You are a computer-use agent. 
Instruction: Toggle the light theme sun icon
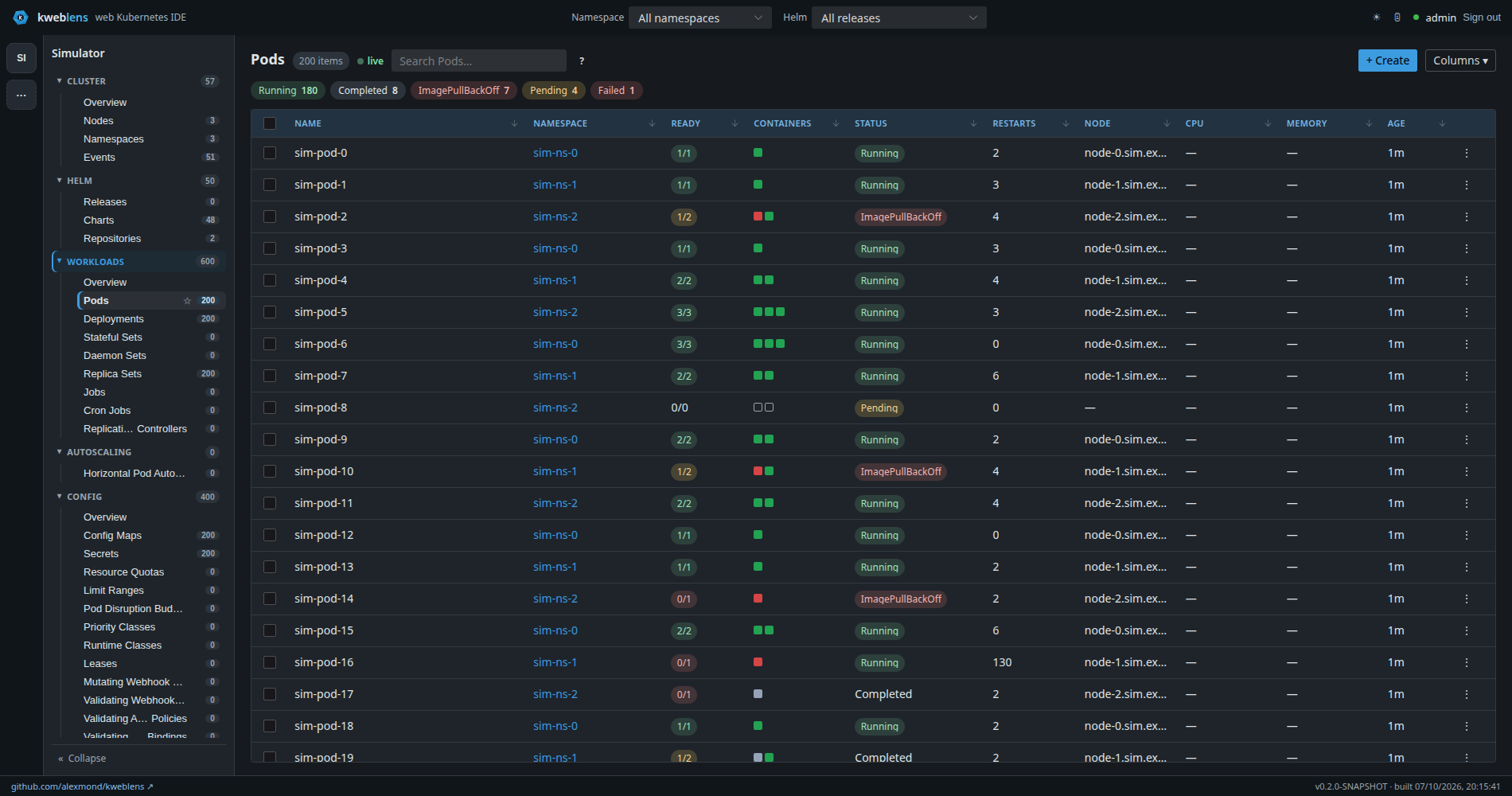click(1376, 18)
